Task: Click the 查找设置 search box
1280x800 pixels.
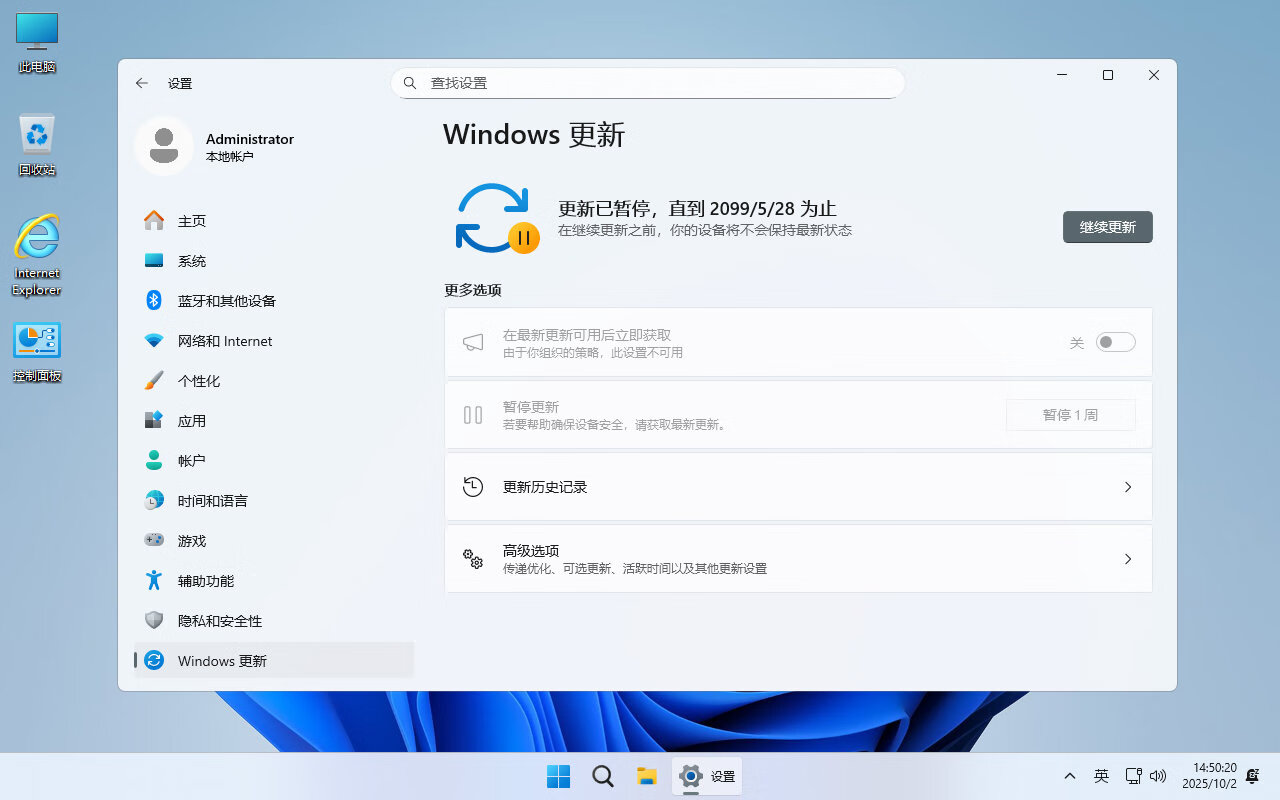Action: pyautogui.click(x=647, y=83)
